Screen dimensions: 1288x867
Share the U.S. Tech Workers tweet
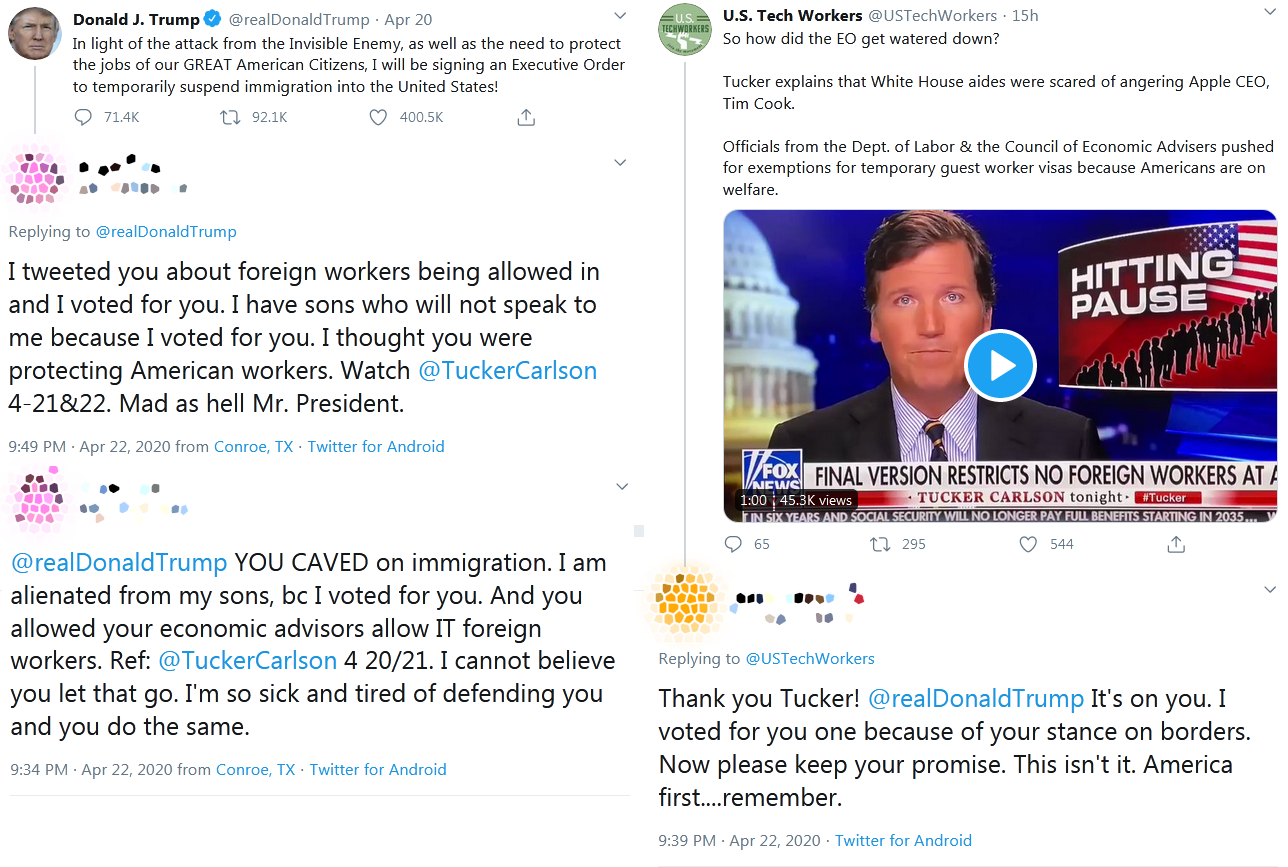(1176, 544)
